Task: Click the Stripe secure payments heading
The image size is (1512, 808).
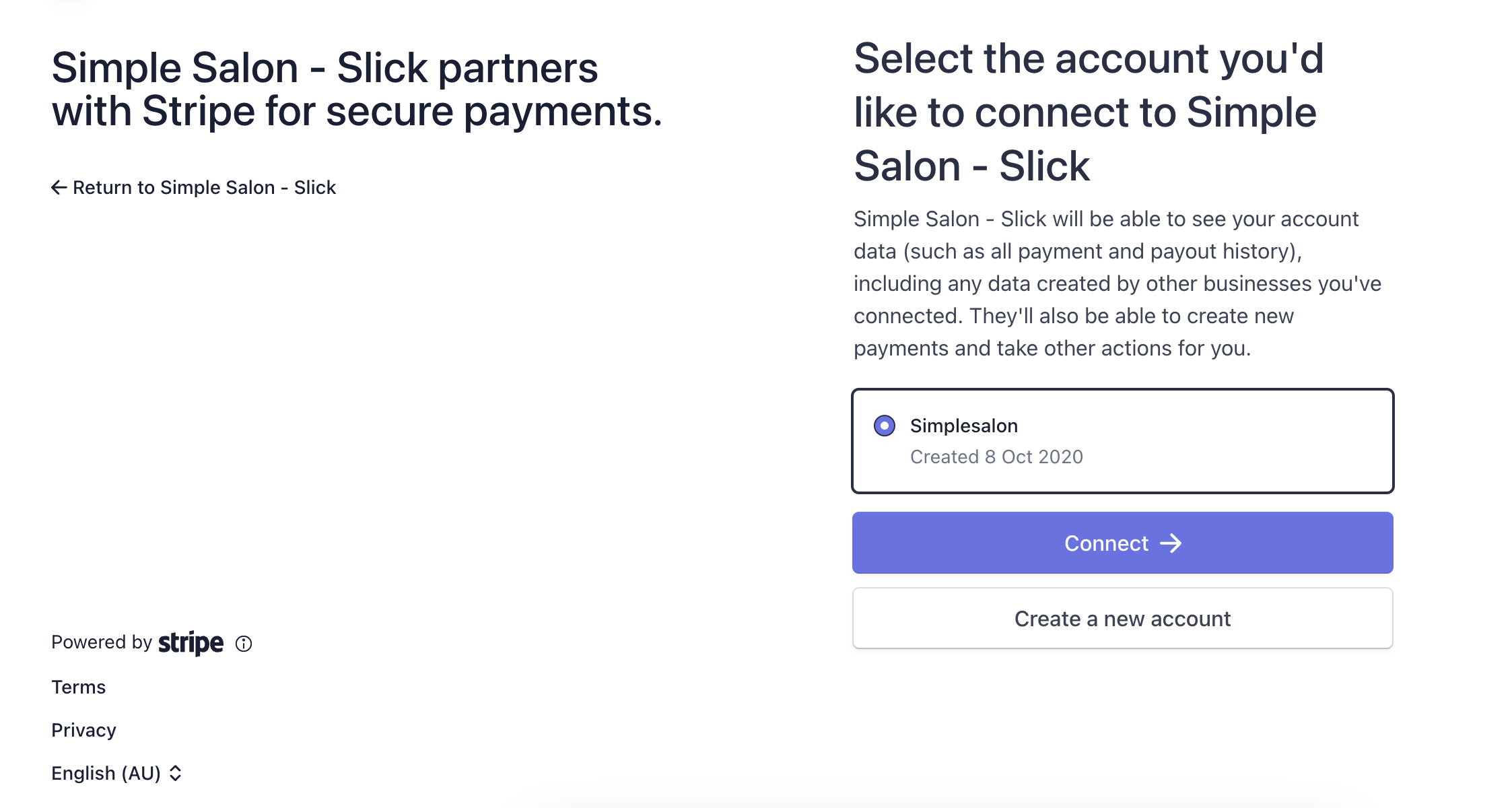Action: click(x=357, y=90)
